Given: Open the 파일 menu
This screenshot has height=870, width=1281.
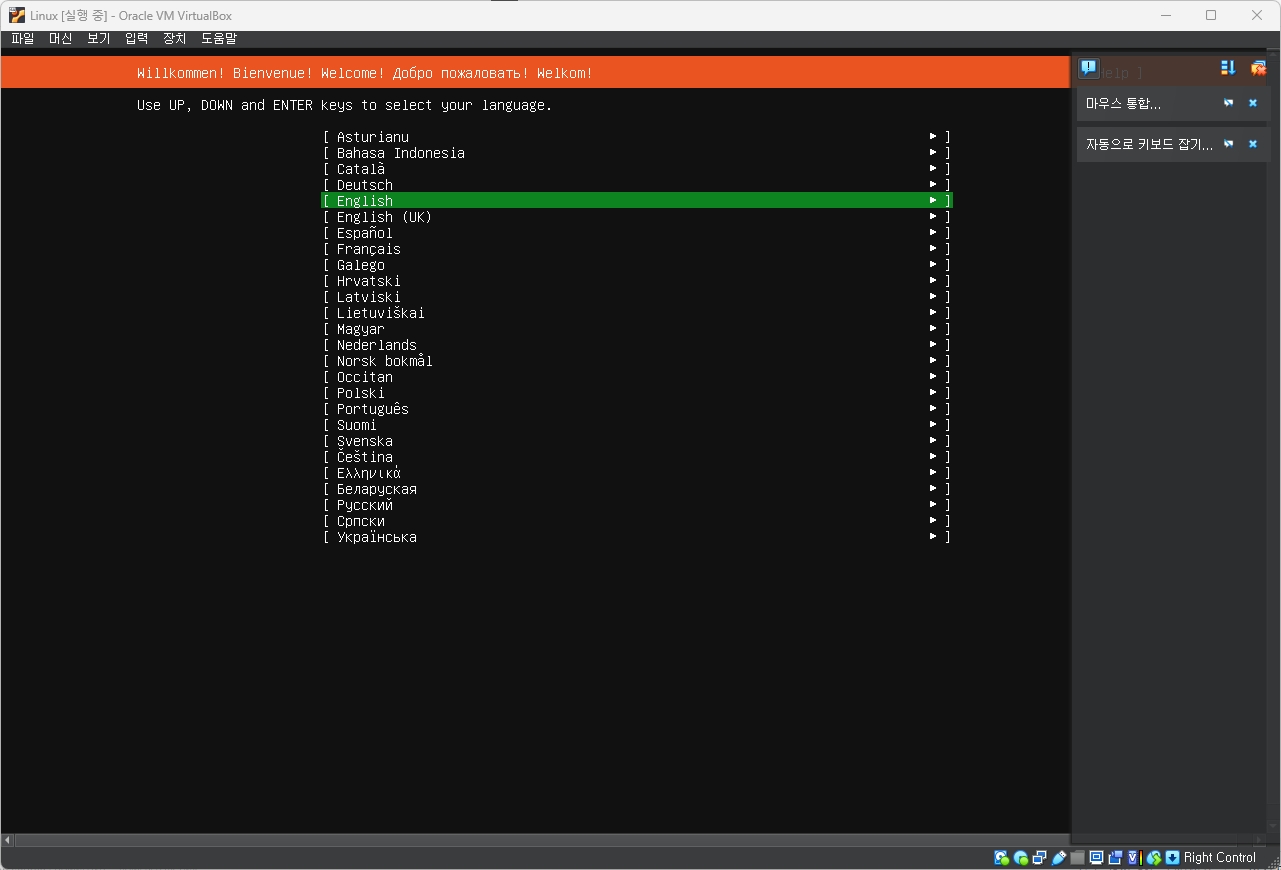Looking at the screenshot, I should pos(22,39).
